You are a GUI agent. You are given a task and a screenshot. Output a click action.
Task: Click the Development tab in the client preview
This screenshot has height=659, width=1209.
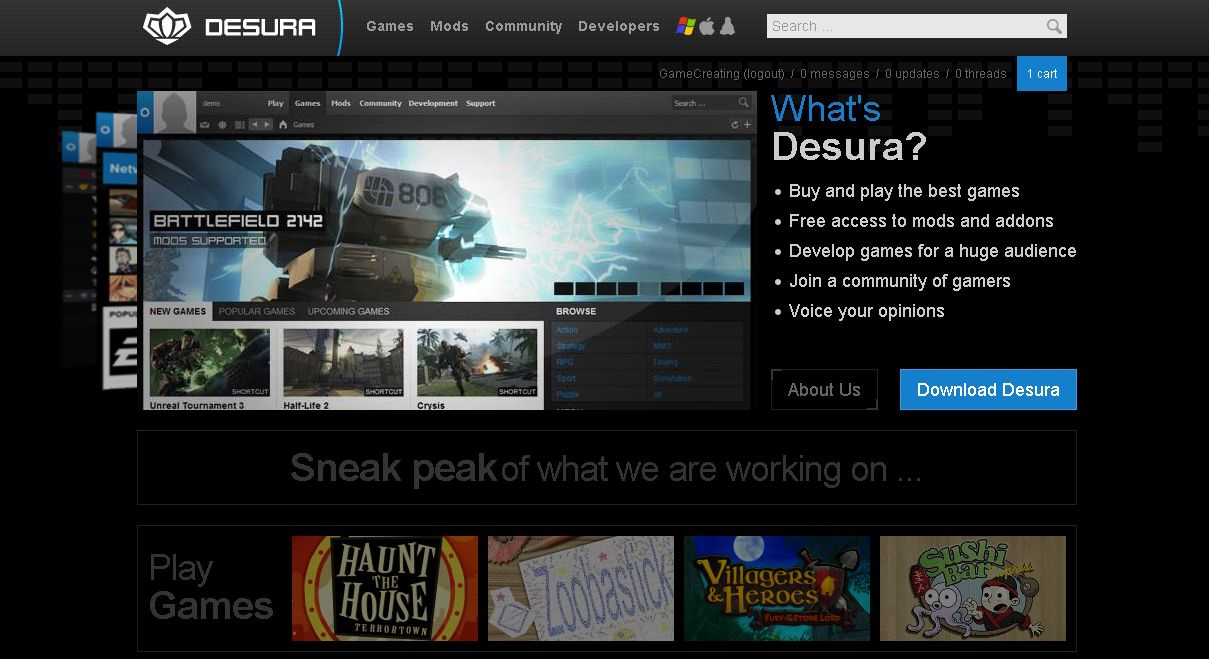coord(433,103)
